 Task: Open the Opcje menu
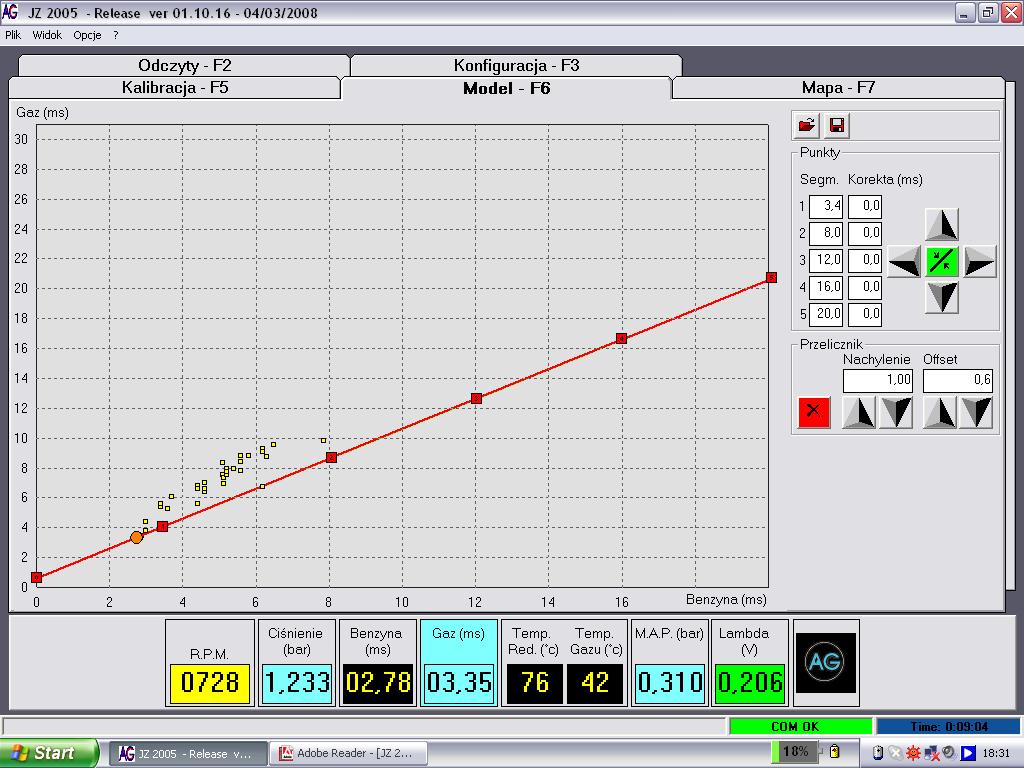coord(88,35)
